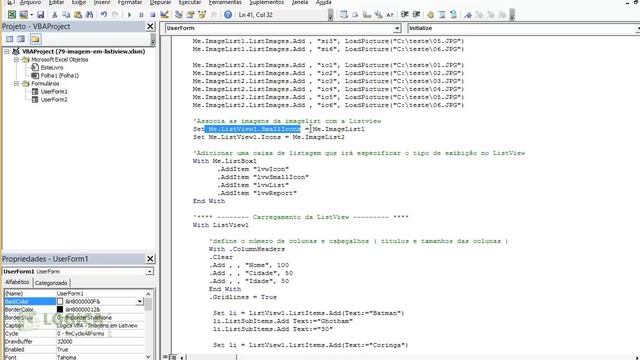Click the BorderColor black color swatch

tap(60, 309)
